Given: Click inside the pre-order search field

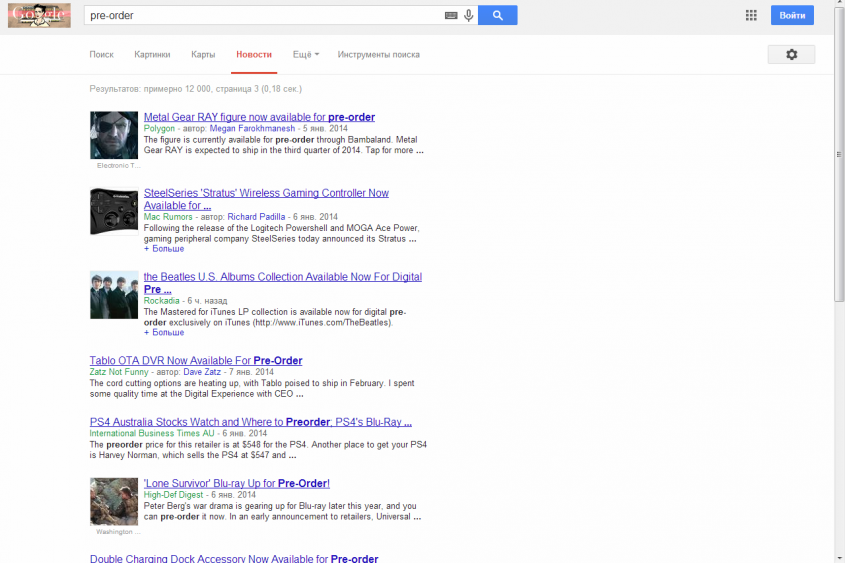Looking at the screenshot, I should tap(260, 16).
